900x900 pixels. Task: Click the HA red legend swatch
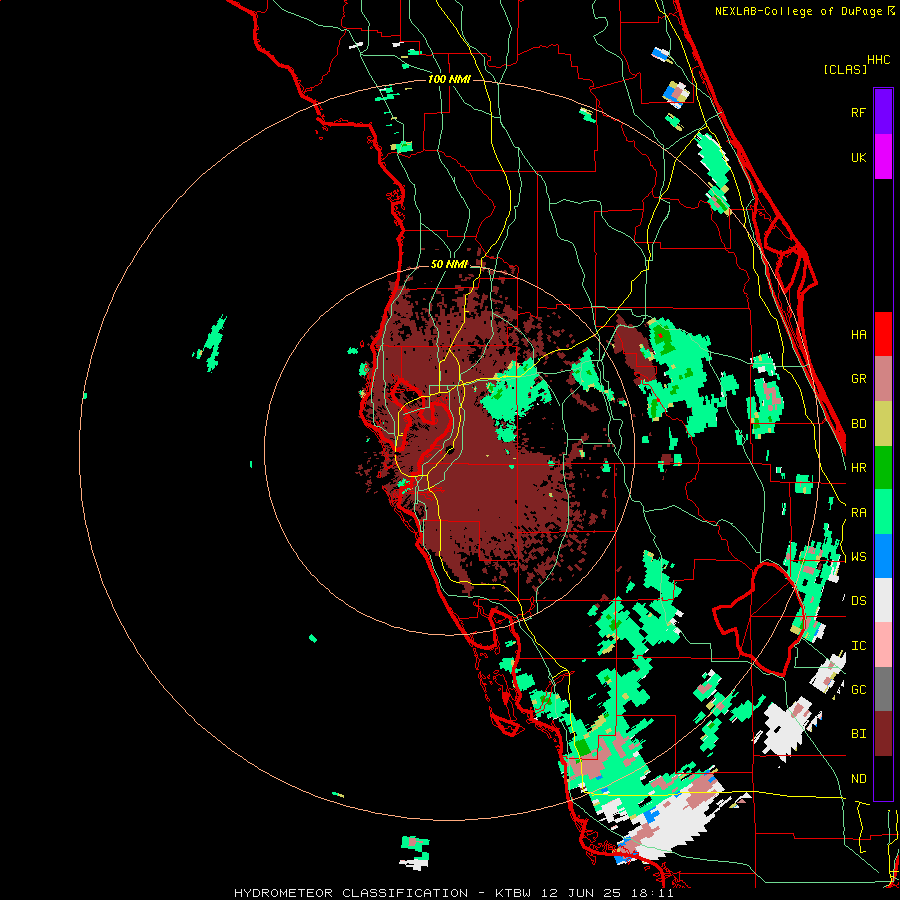tap(883, 334)
